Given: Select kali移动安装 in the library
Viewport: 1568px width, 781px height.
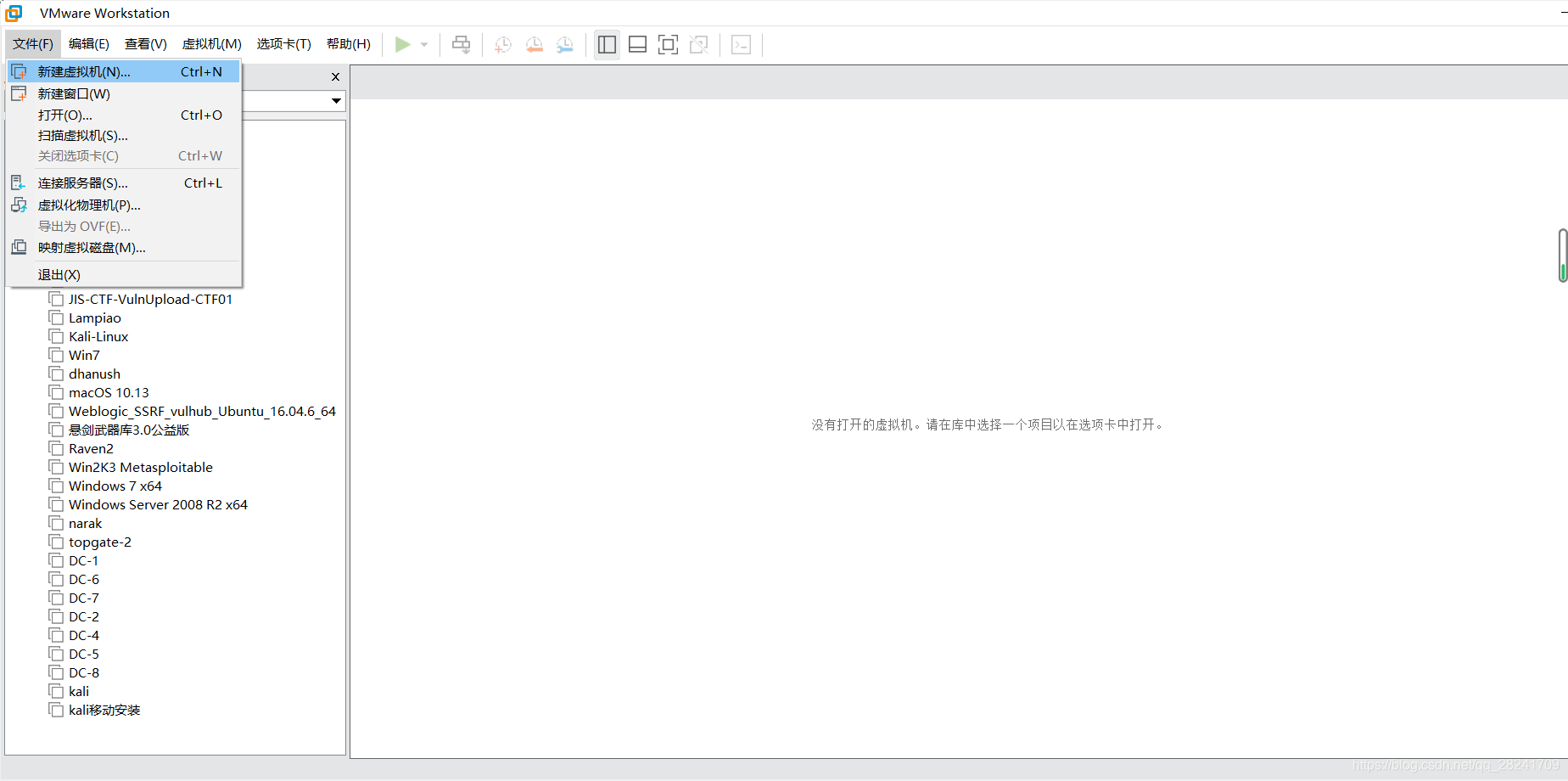Looking at the screenshot, I should click(104, 711).
